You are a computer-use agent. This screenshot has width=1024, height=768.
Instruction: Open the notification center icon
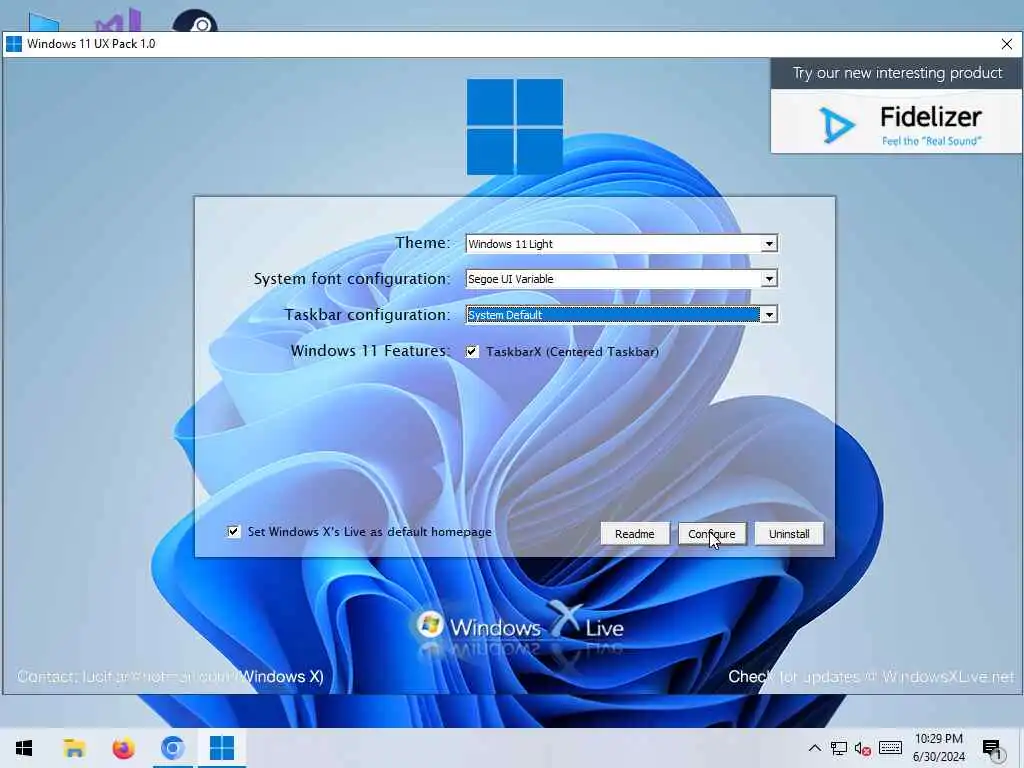tap(991, 748)
